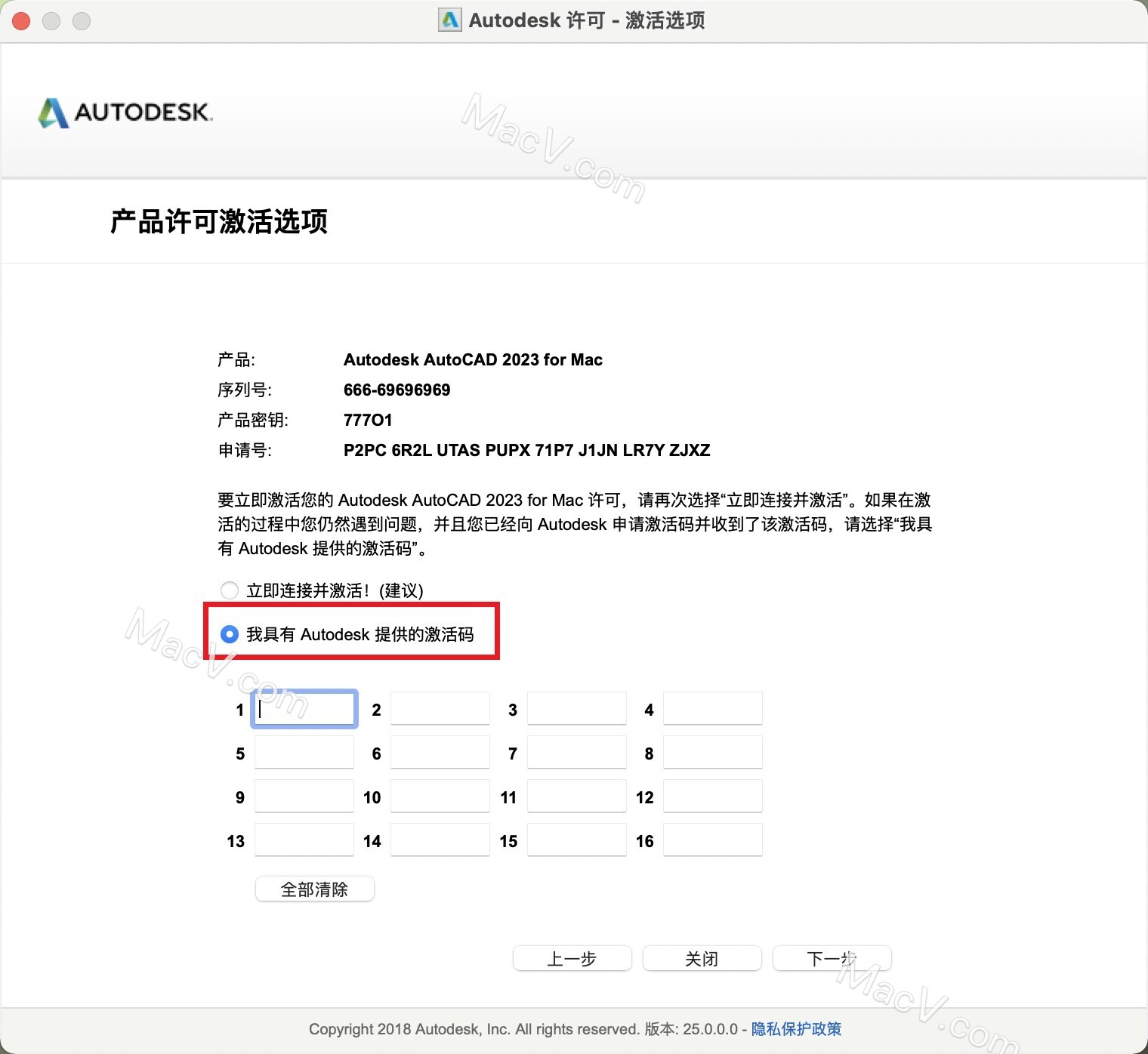Viewport: 1148px width, 1054px height.
Task: Close the window with red button
Action: (x=21, y=20)
